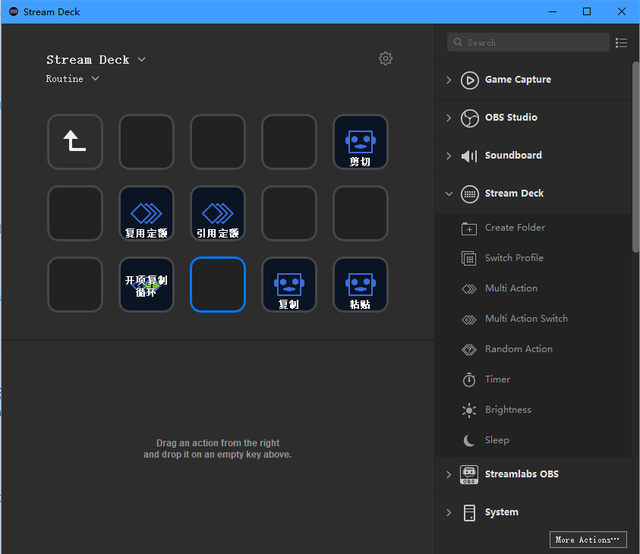Select the 剪切 robot key
The image size is (640, 554).
(360, 142)
